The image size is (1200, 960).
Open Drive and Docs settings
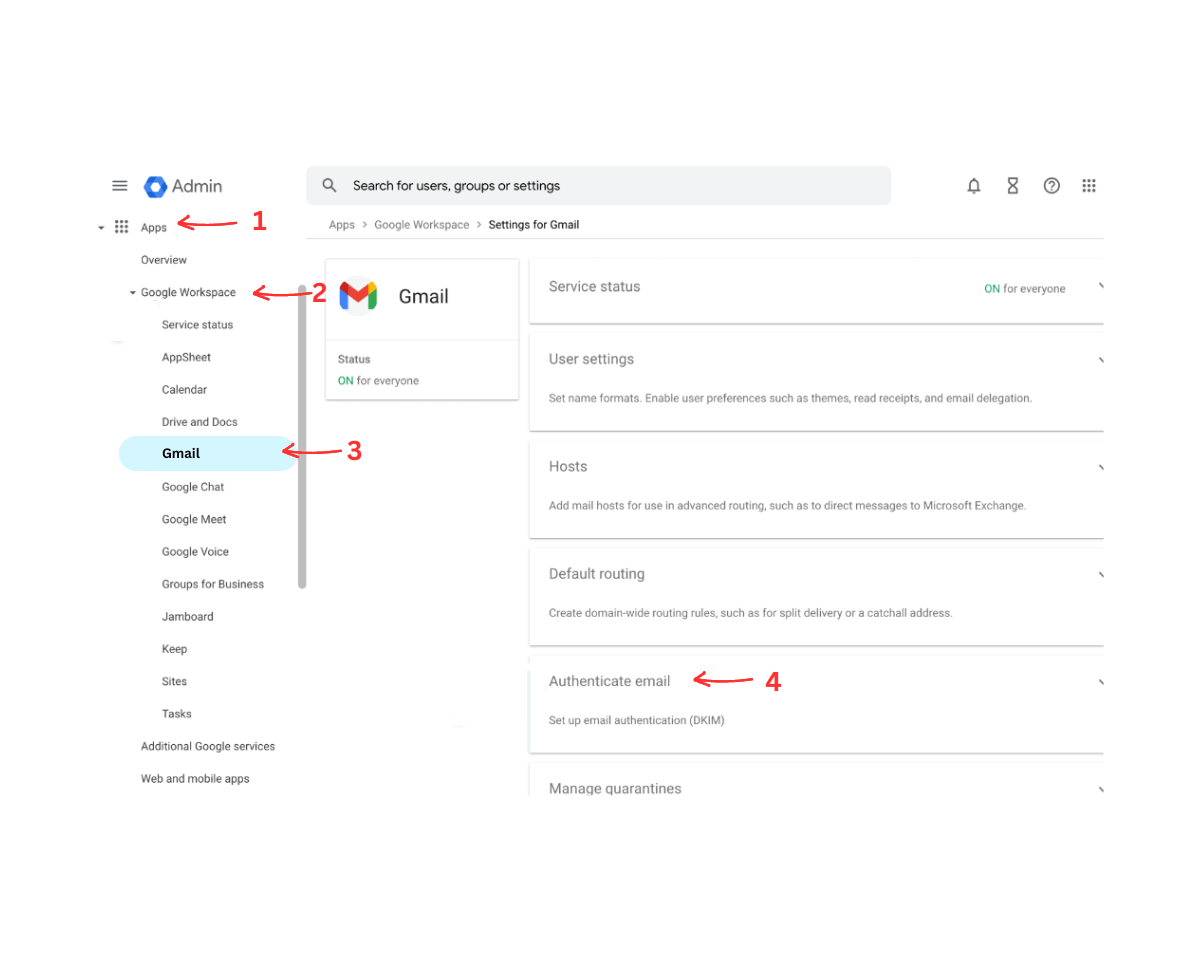tap(200, 422)
